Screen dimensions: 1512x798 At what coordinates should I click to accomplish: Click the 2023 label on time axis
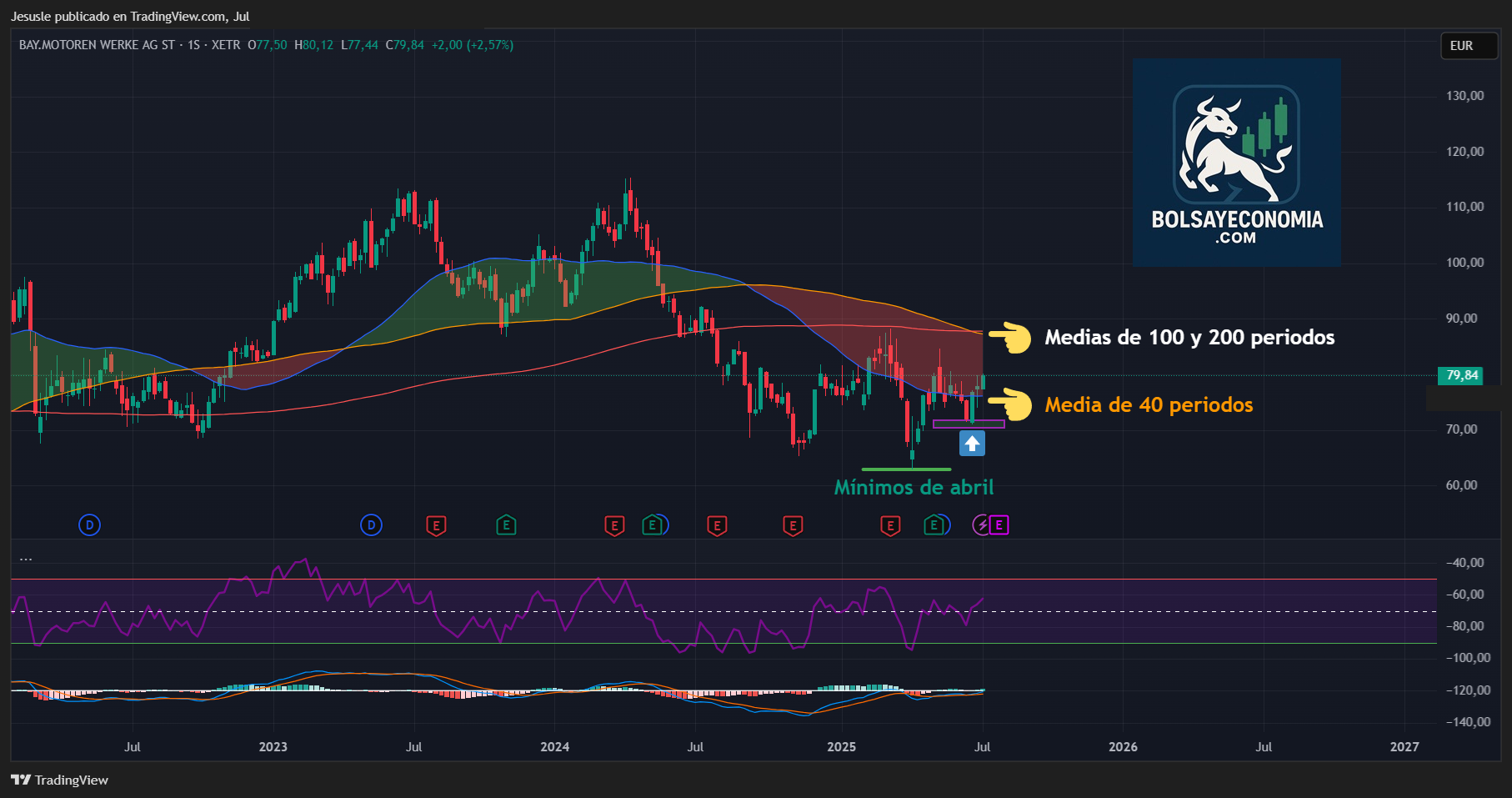click(273, 747)
